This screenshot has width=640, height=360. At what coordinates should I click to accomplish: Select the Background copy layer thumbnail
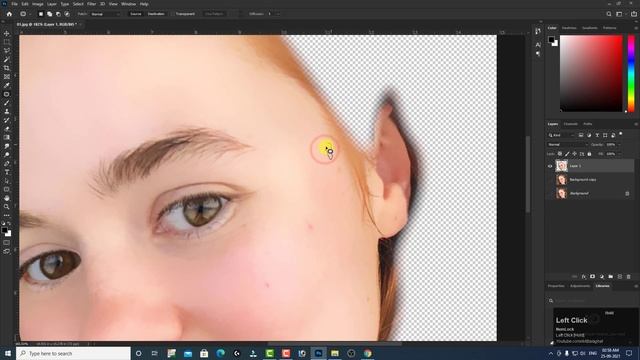pos(562,180)
